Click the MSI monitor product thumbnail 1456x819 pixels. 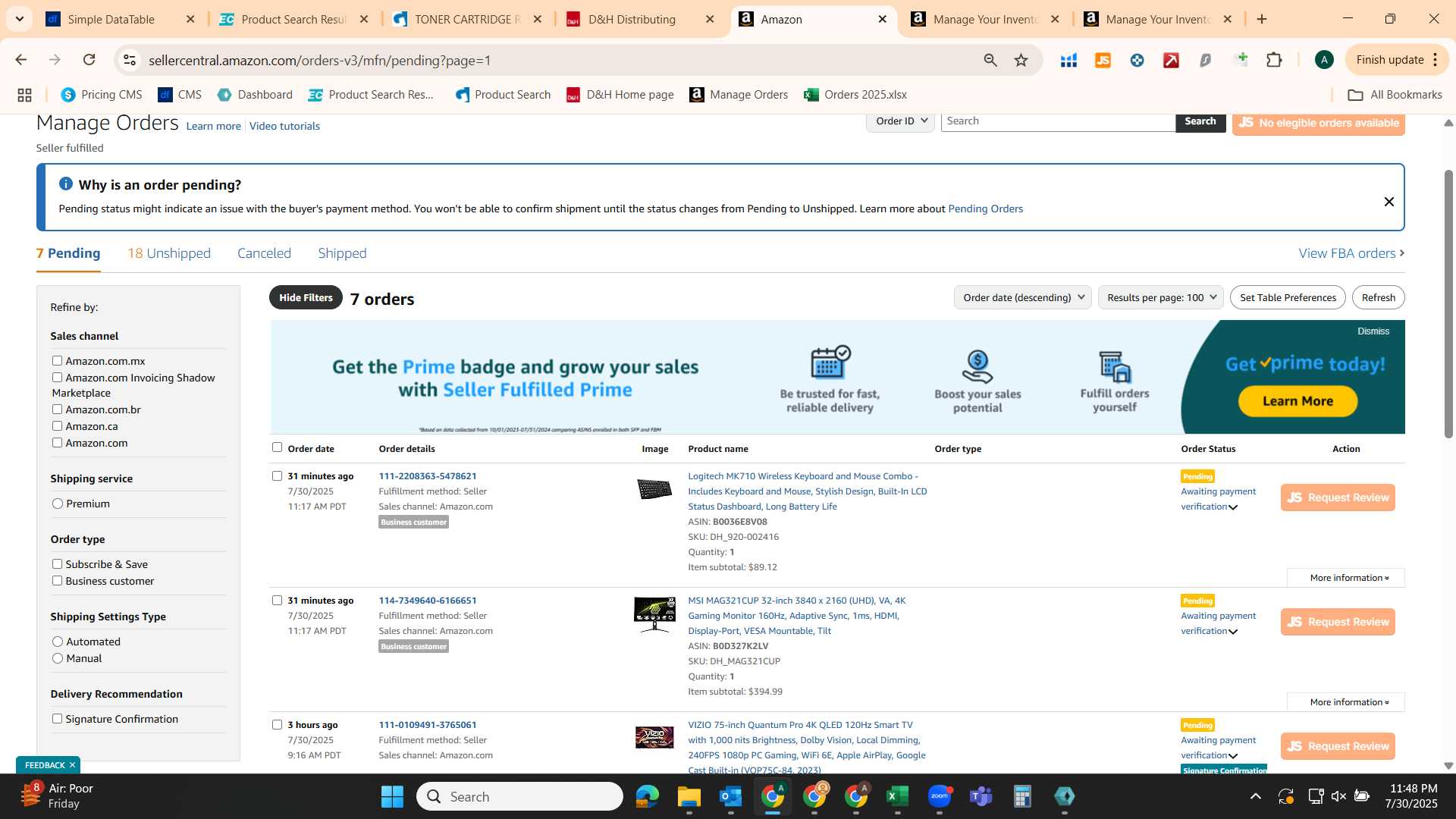pos(654,614)
